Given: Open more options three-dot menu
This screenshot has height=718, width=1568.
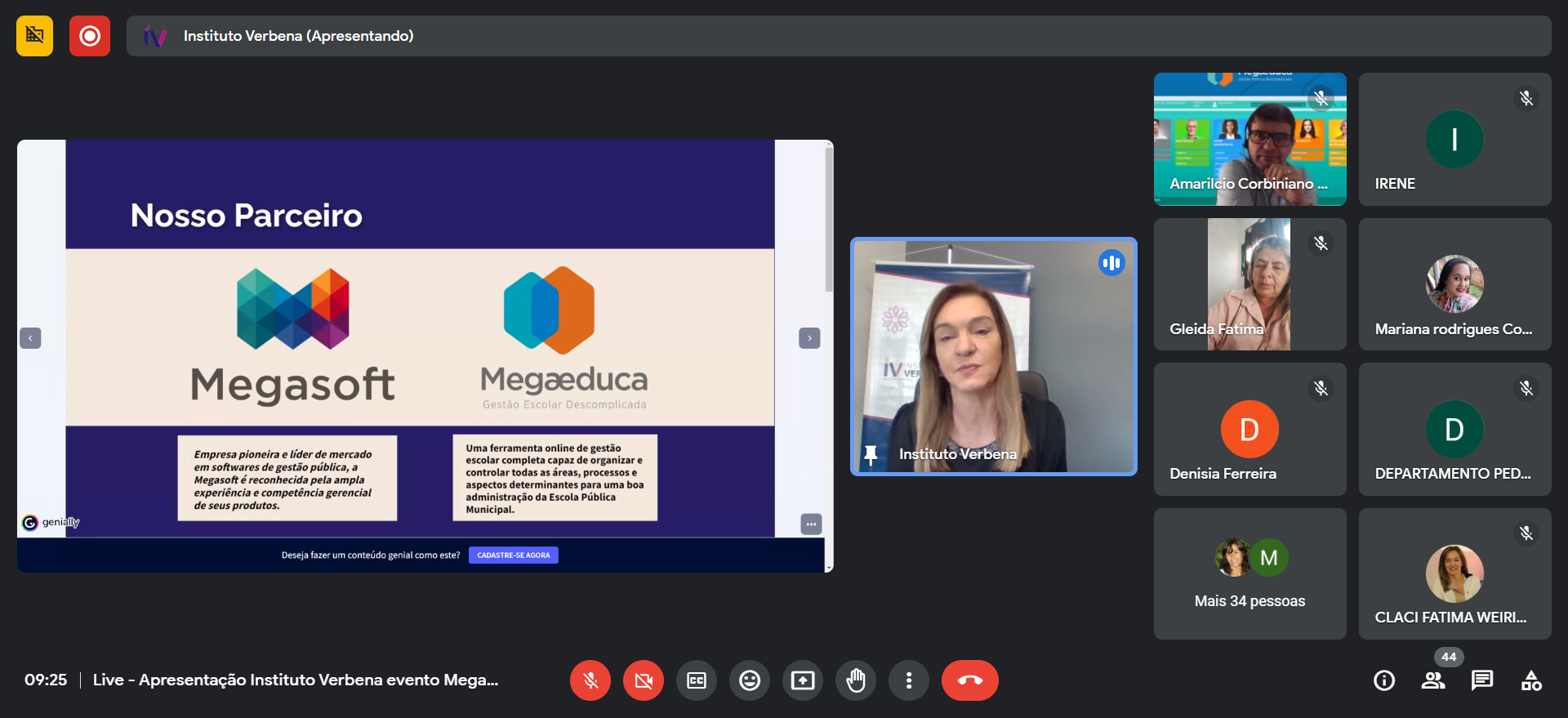Looking at the screenshot, I should pyautogui.click(x=909, y=680).
